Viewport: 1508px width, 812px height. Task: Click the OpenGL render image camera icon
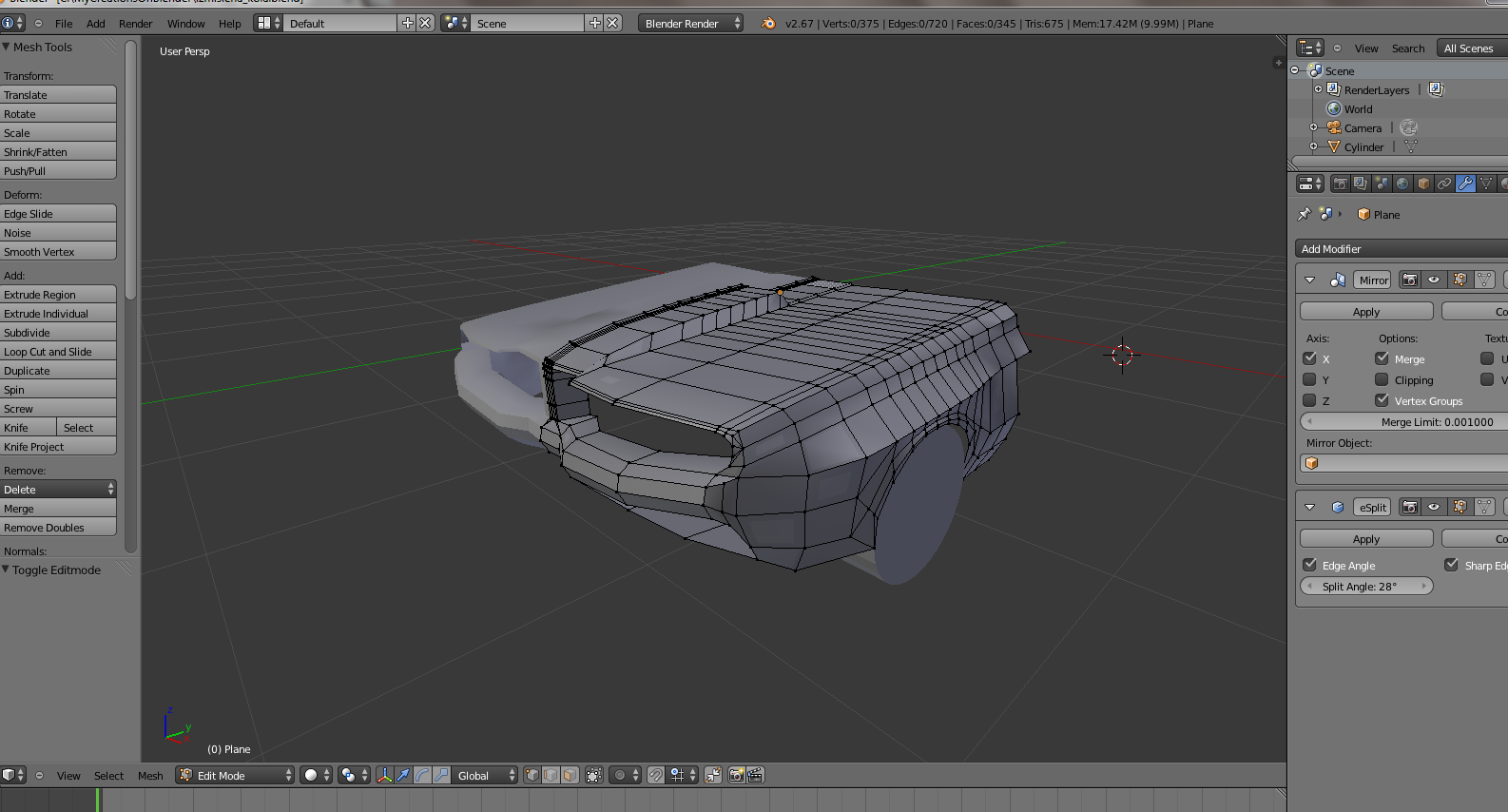pyautogui.click(x=737, y=775)
